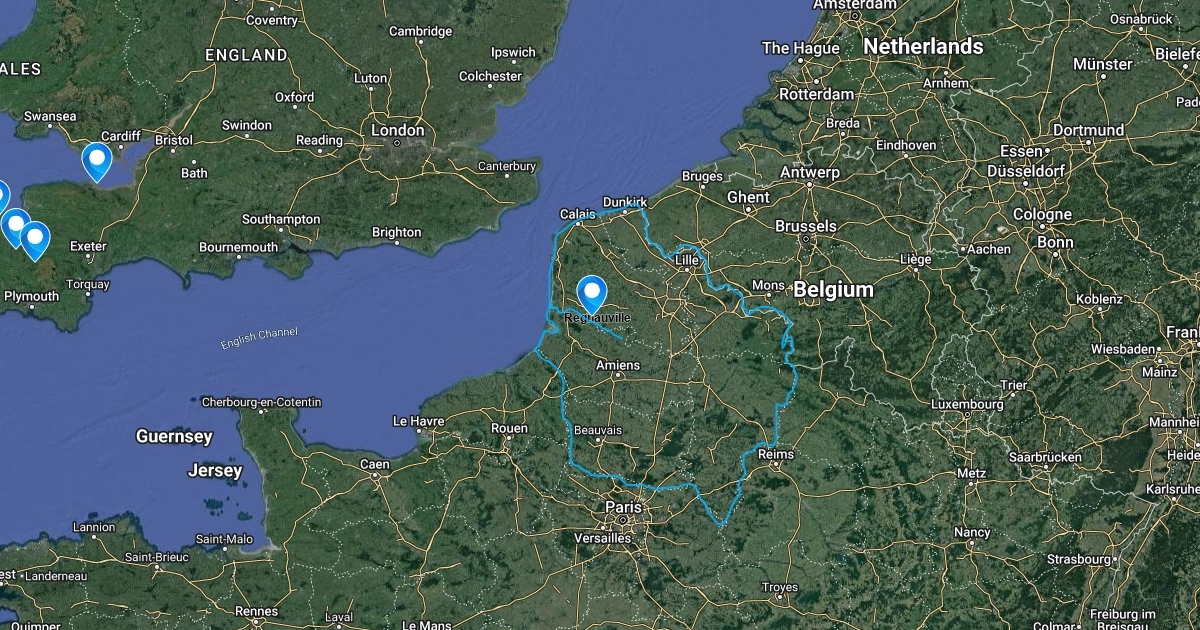The width and height of the screenshot is (1200, 630).
Task: Select the Paris city label
Action: [622, 508]
